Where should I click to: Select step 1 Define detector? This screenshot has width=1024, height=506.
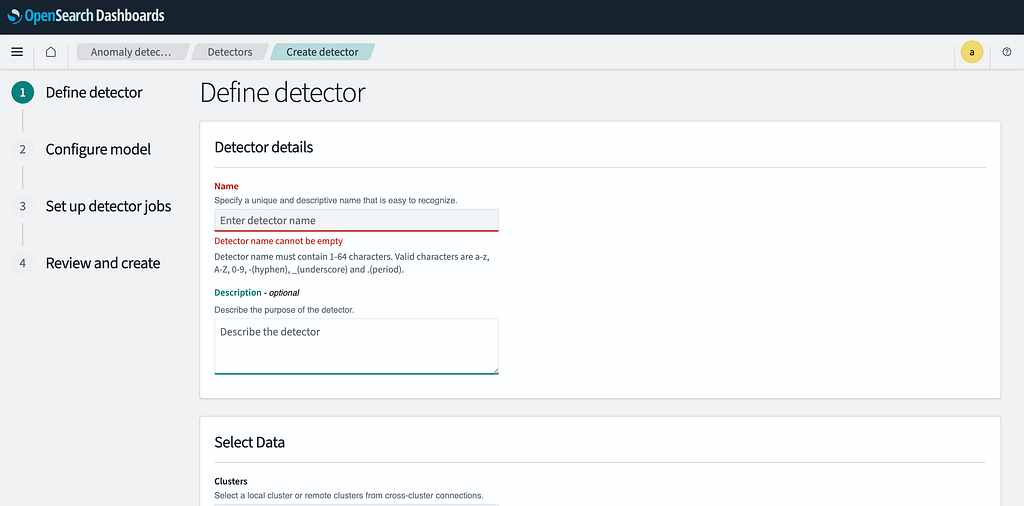click(x=94, y=93)
